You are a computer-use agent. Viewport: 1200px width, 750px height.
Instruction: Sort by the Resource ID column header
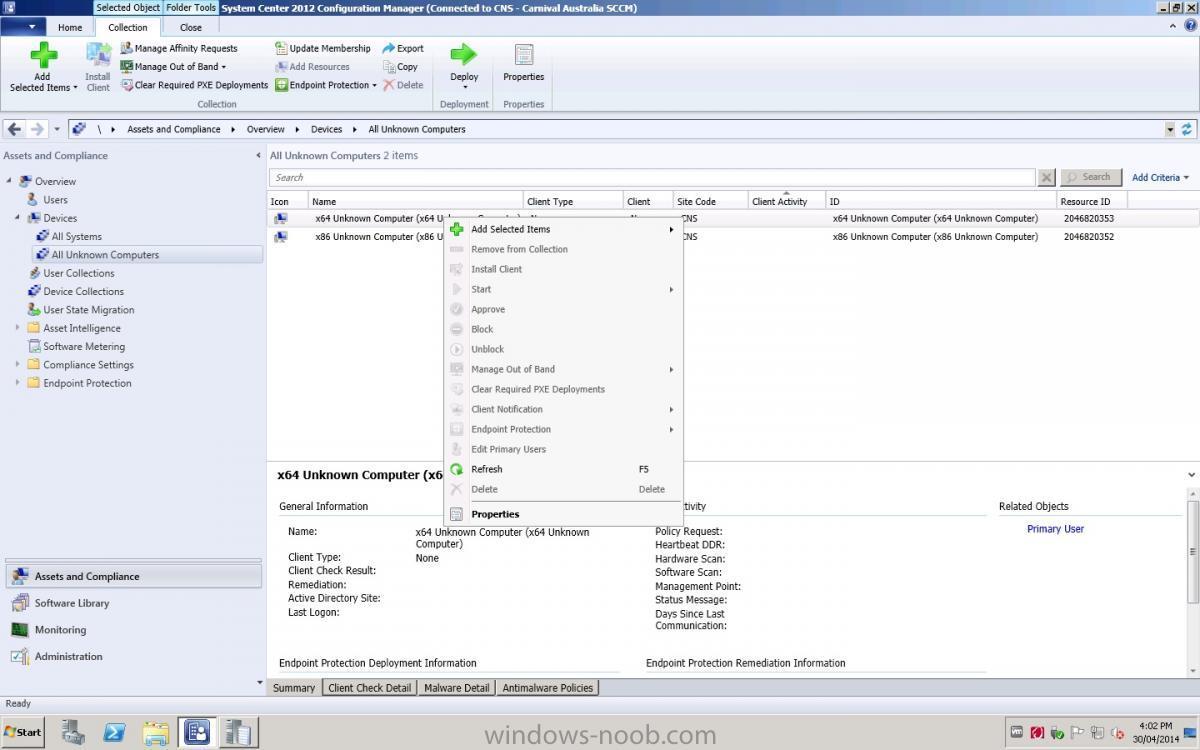[1092, 201]
